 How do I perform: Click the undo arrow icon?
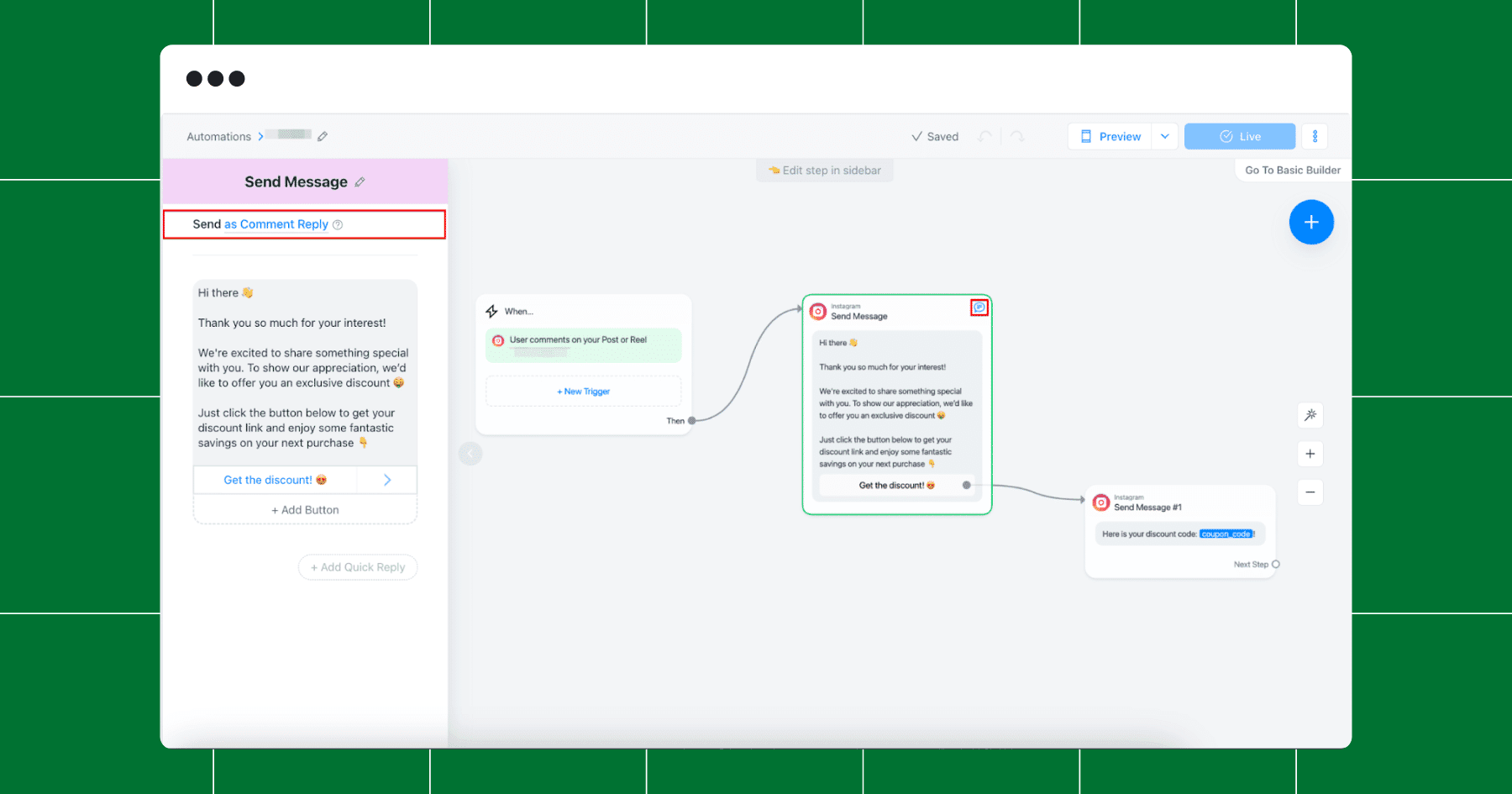985,136
